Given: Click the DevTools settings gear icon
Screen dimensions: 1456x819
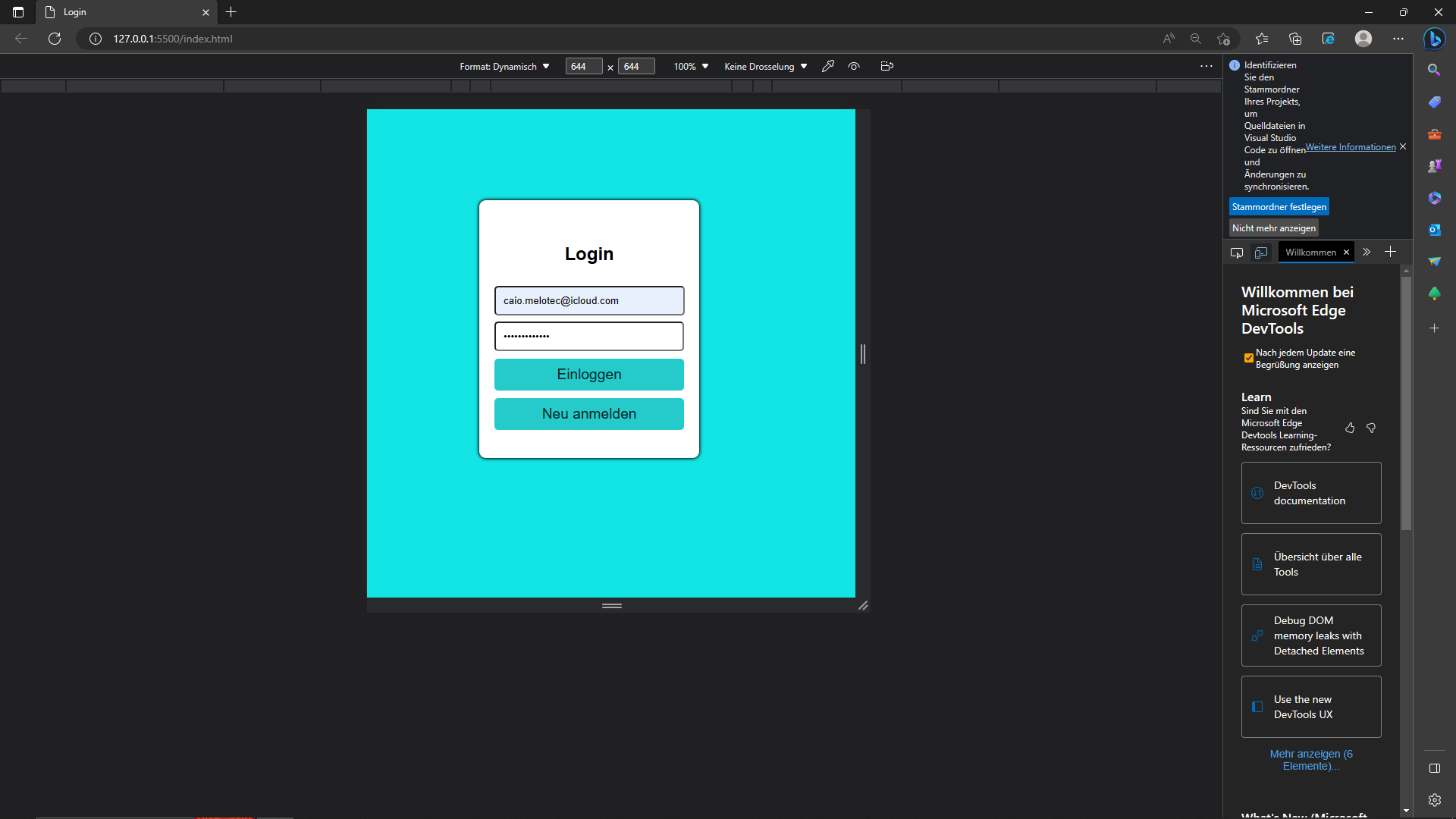Looking at the screenshot, I should (1436, 799).
